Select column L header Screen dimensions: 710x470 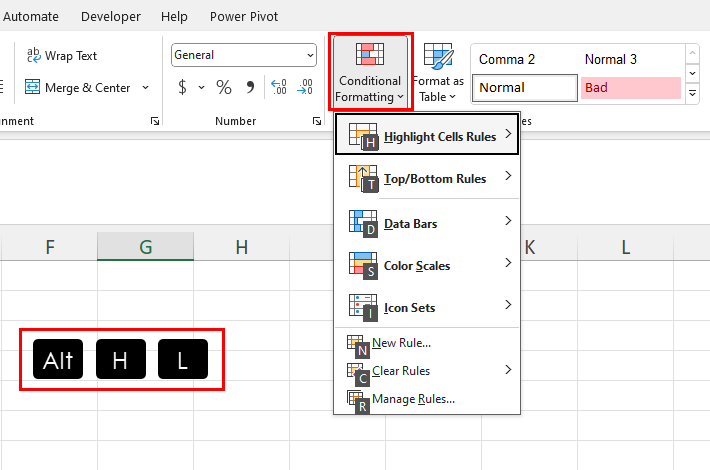[x=625, y=247]
